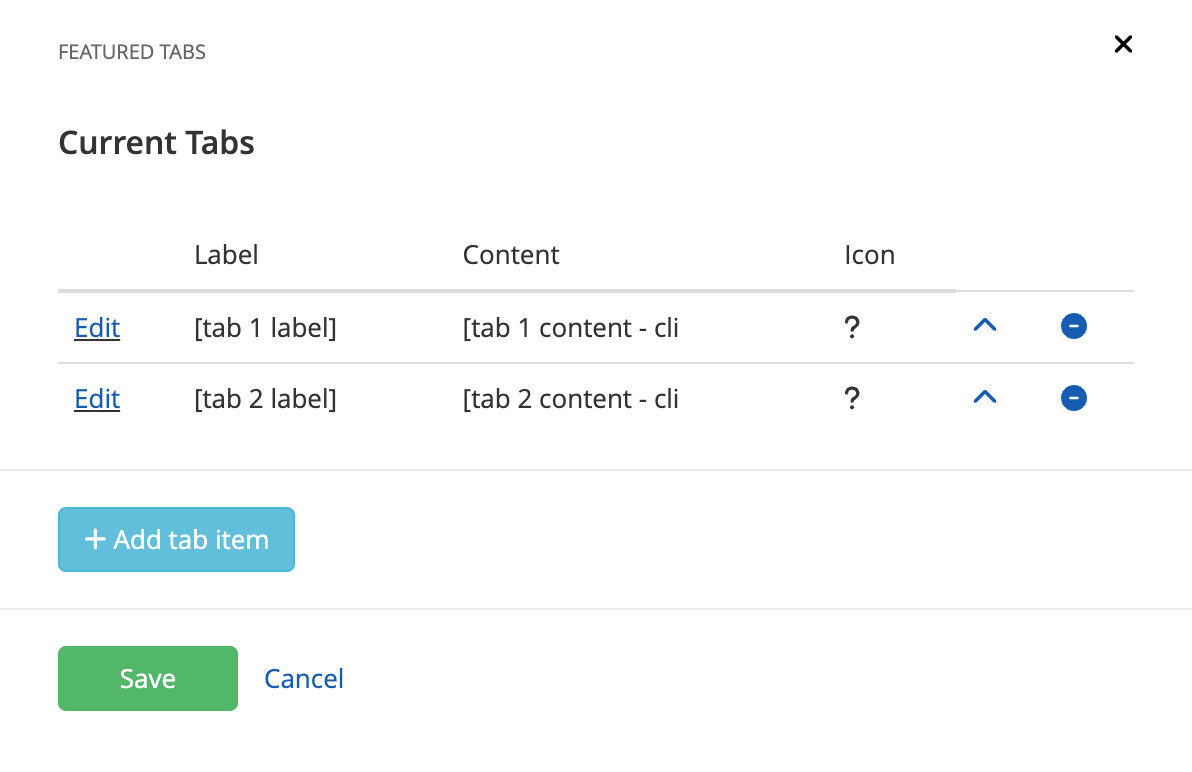The width and height of the screenshot is (1192, 772).
Task: Remove tab 2 using the minus icon
Action: (1073, 398)
